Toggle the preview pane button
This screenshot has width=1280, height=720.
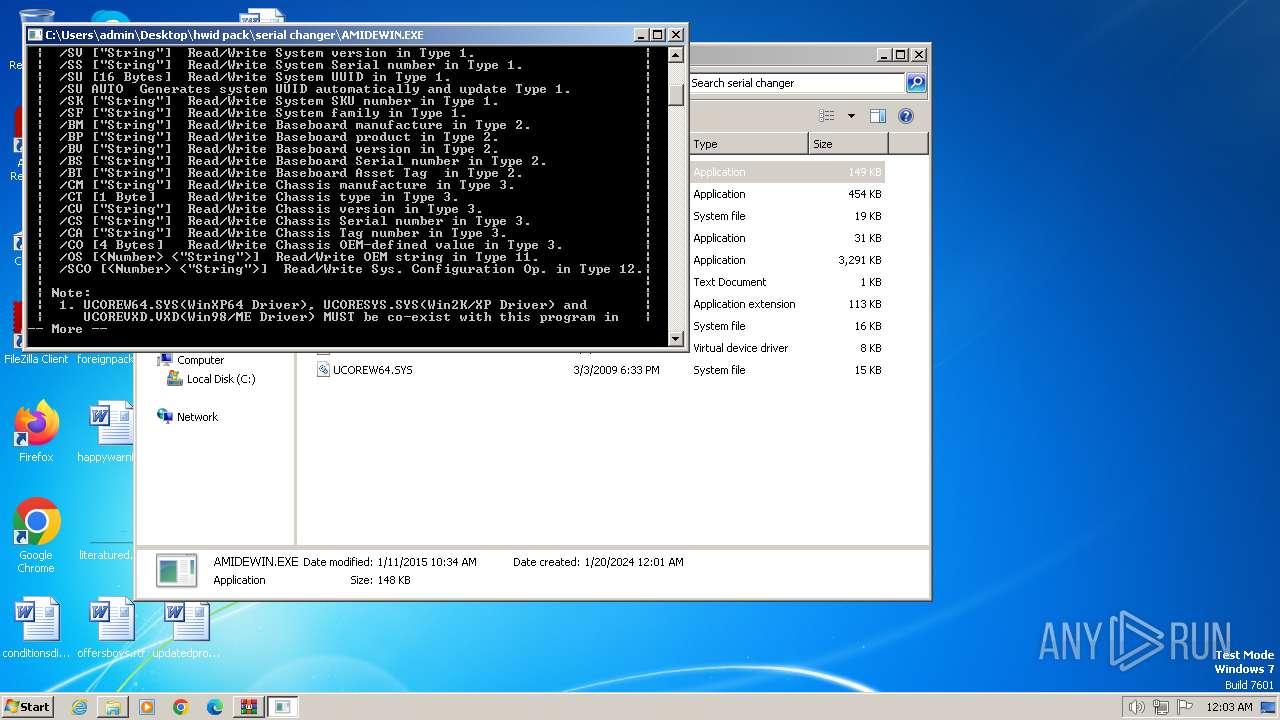pyautogui.click(x=878, y=116)
